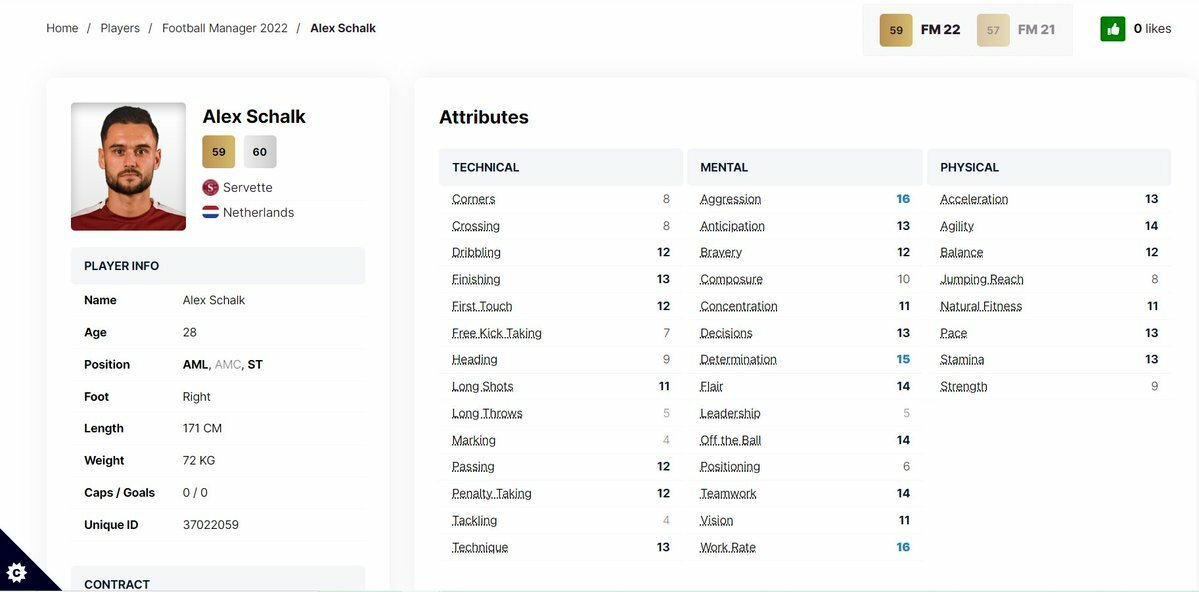Switch to the FM 22 version tab
This screenshot has height=592, width=1199.
(920, 30)
